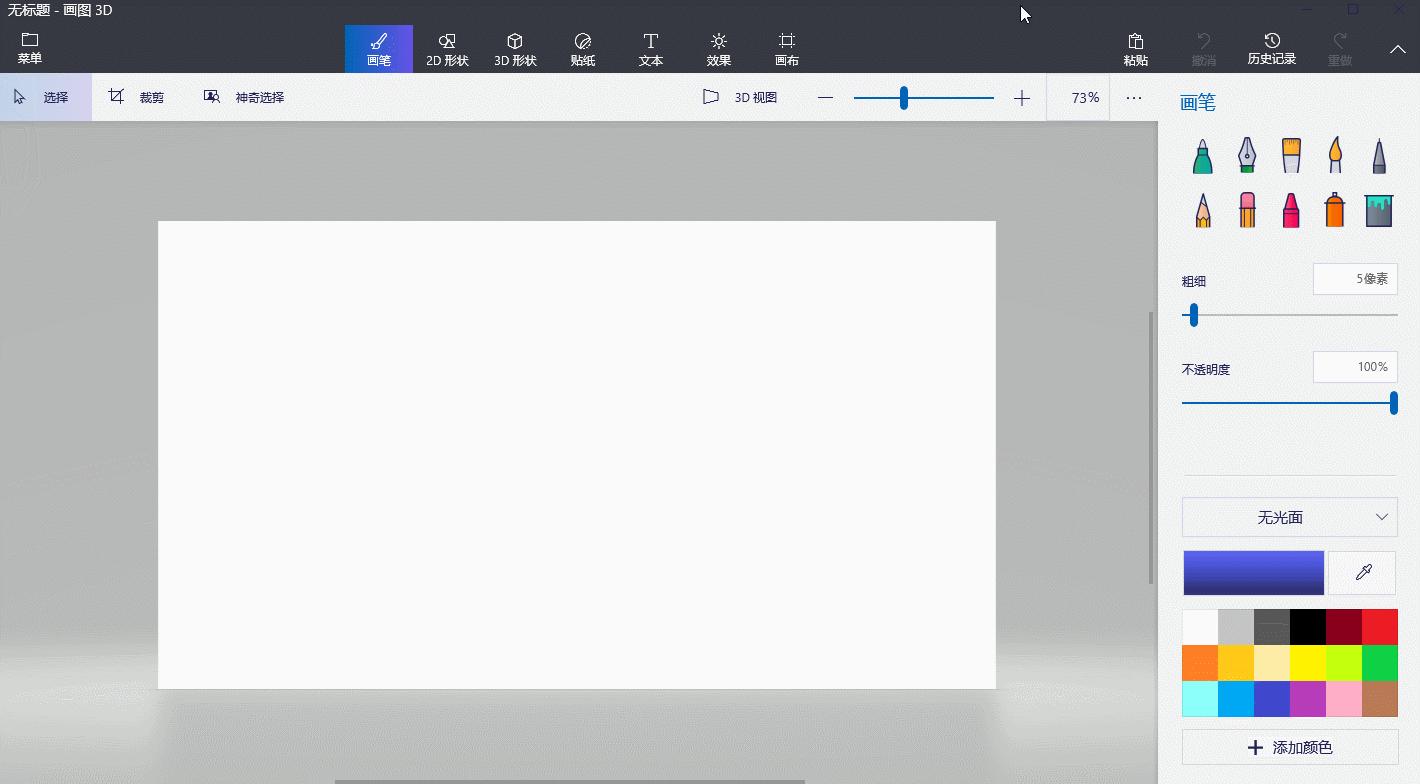The height and width of the screenshot is (784, 1420).
Task: Click the 73% zoom percentage field
Action: pos(1078,97)
